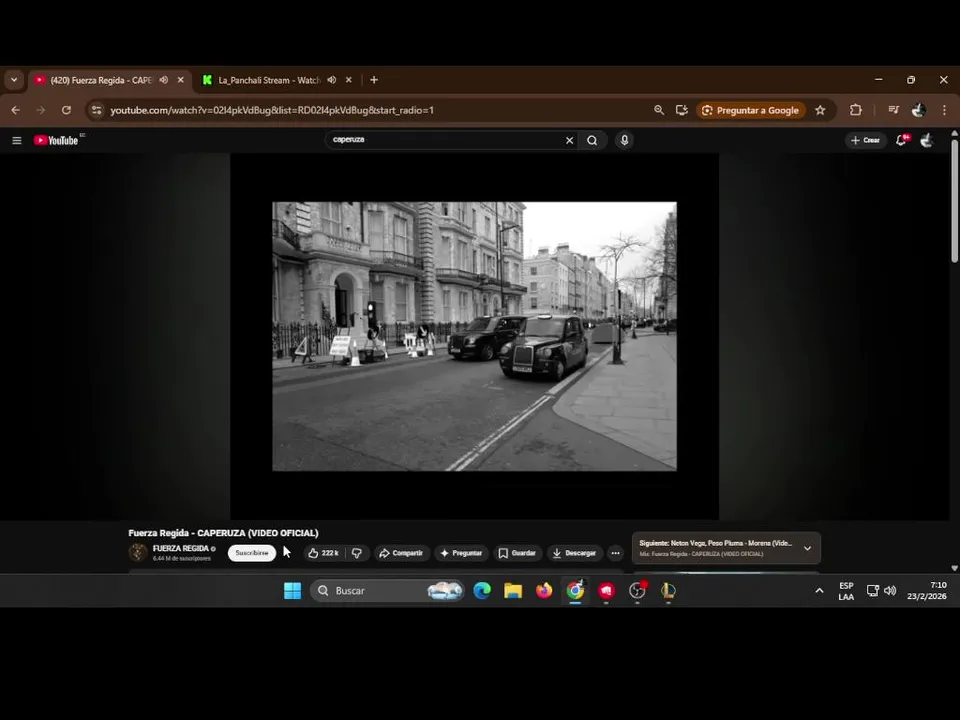Open the Windows Start menu
The width and height of the screenshot is (960, 720).
[x=293, y=591]
